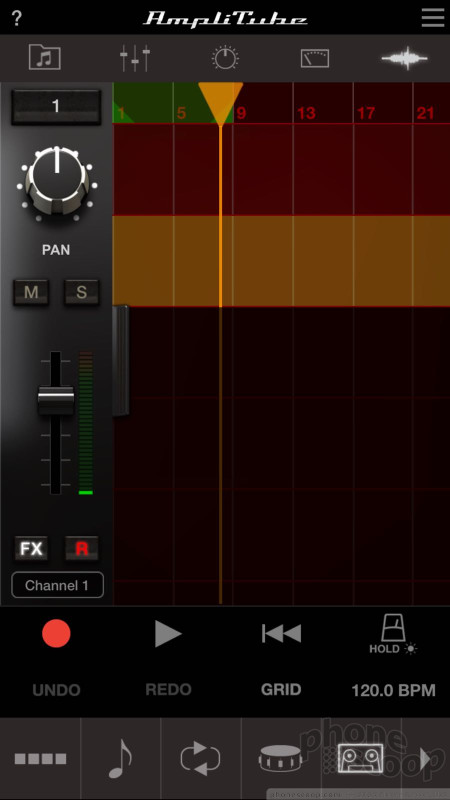The width and height of the screenshot is (450, 800).
Task: Arm recording with the red R button
Action: (82, 549)
